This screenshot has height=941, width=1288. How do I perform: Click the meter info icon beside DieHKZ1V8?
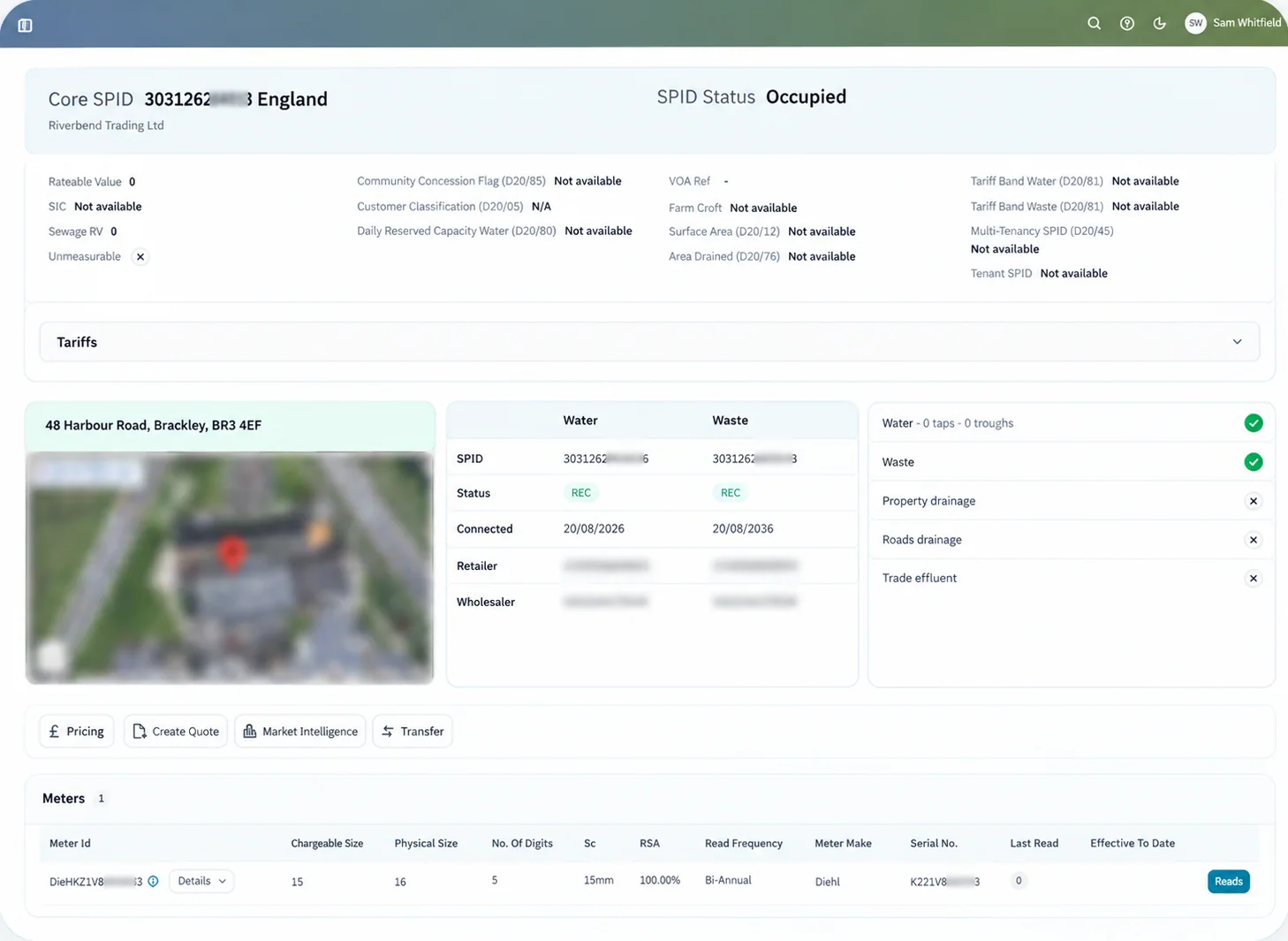pyautogui.click(x=153, y=882)
